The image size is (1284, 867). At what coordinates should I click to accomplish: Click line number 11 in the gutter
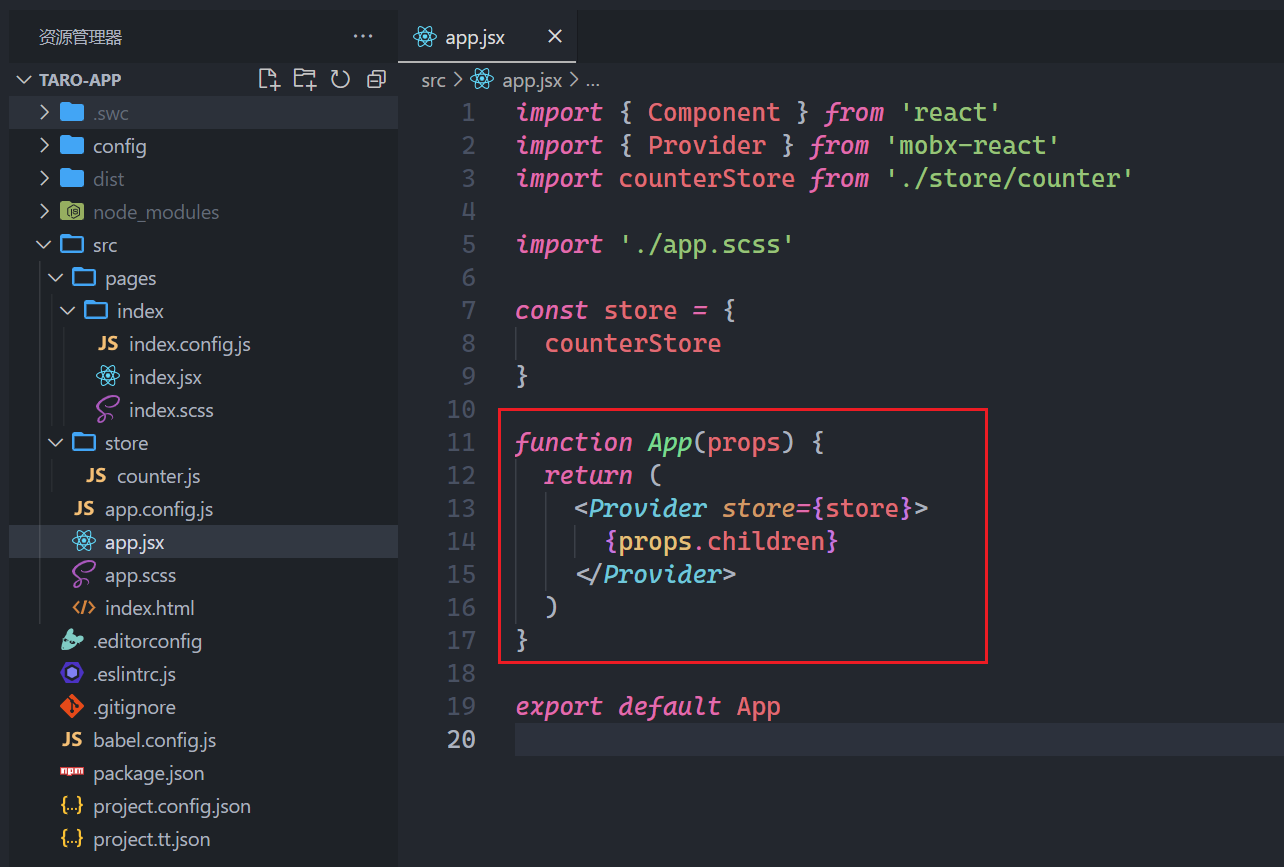pyautogui.click(x=461, y=442)
